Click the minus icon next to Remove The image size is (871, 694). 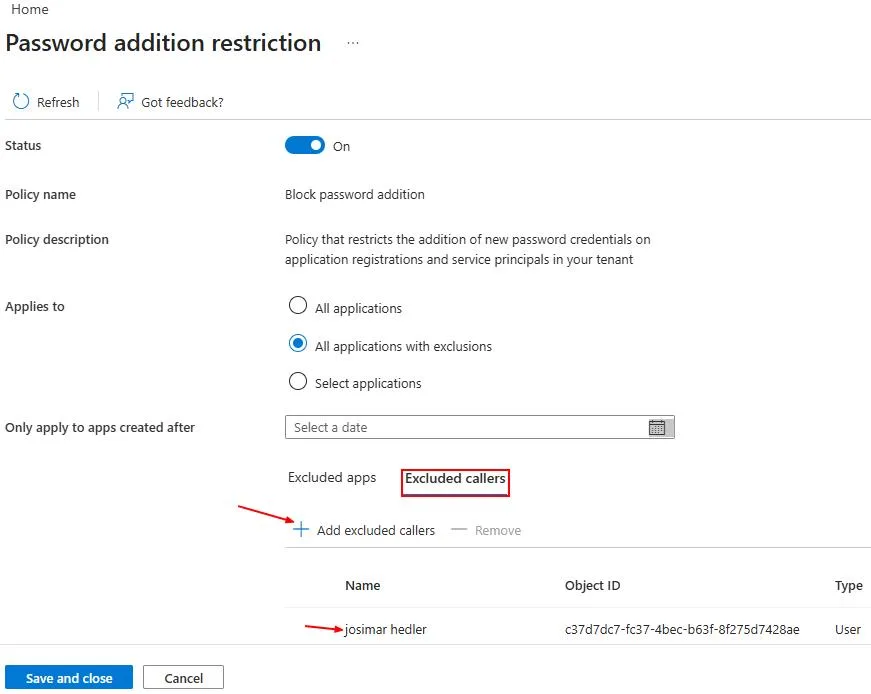click(x=459, y=530)
